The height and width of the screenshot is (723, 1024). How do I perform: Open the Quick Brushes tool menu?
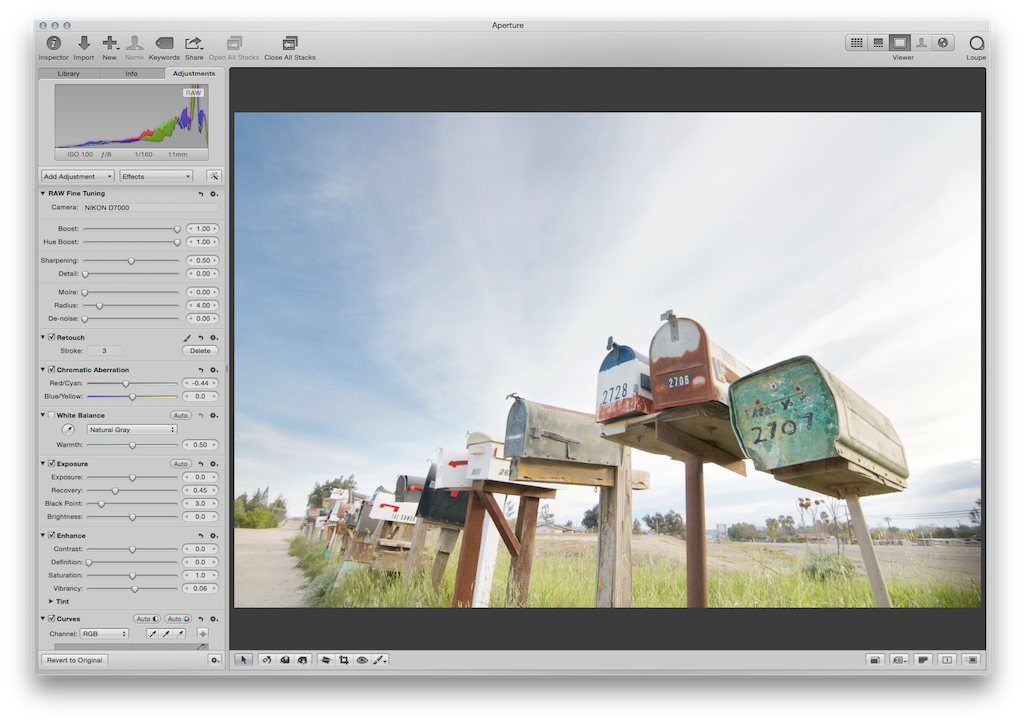point(380,660)
